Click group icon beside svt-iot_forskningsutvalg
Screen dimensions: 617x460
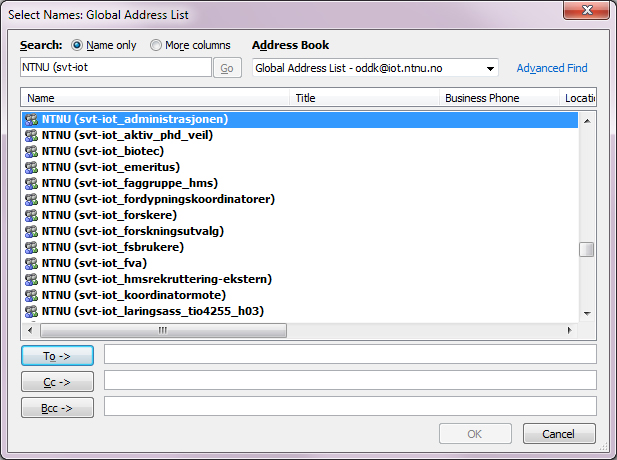(31, 231)
